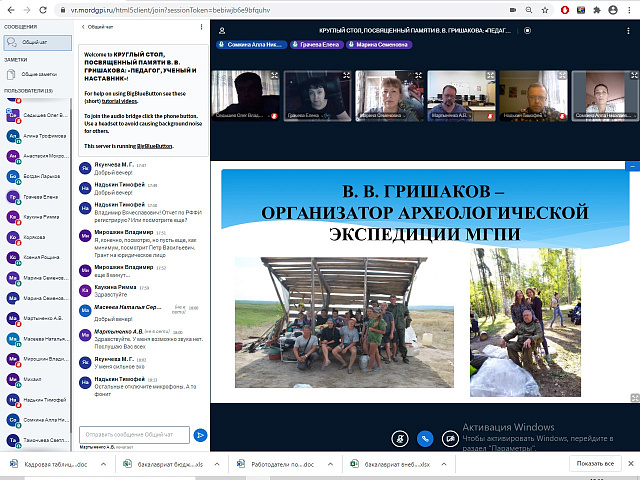The width and height of the screenshot is (640, 480).
Task: Click the tutorial videos link
Action: point(120,101)
